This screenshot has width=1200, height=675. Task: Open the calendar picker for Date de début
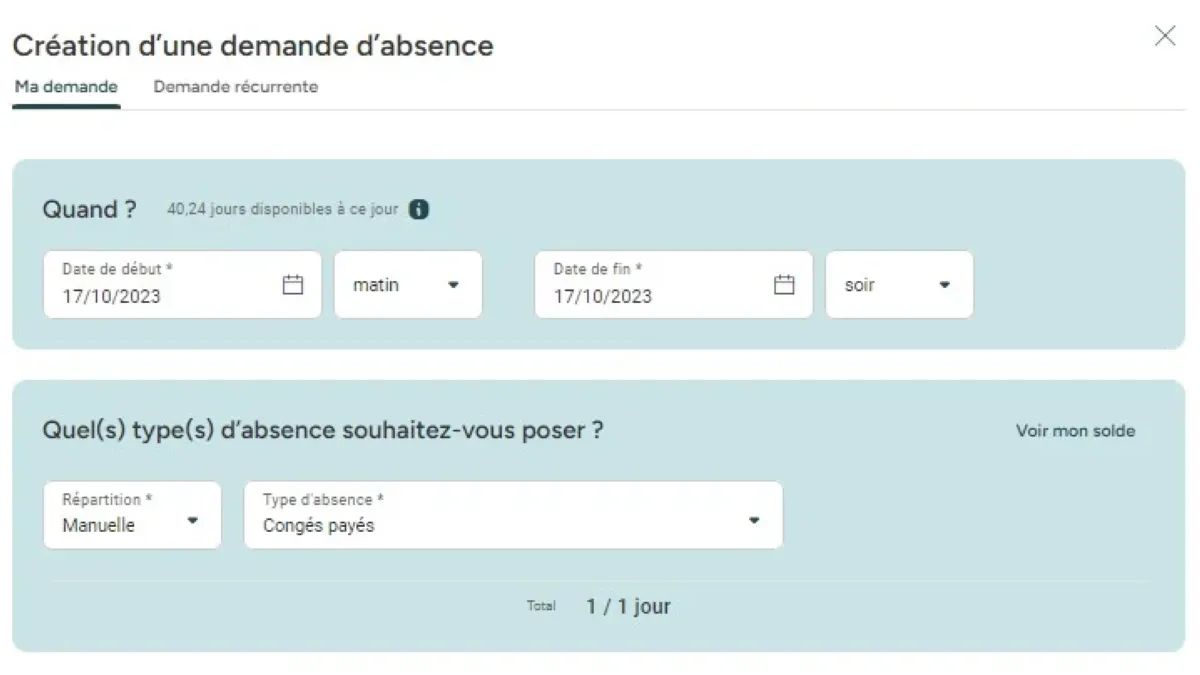click(x=292, y=285)
